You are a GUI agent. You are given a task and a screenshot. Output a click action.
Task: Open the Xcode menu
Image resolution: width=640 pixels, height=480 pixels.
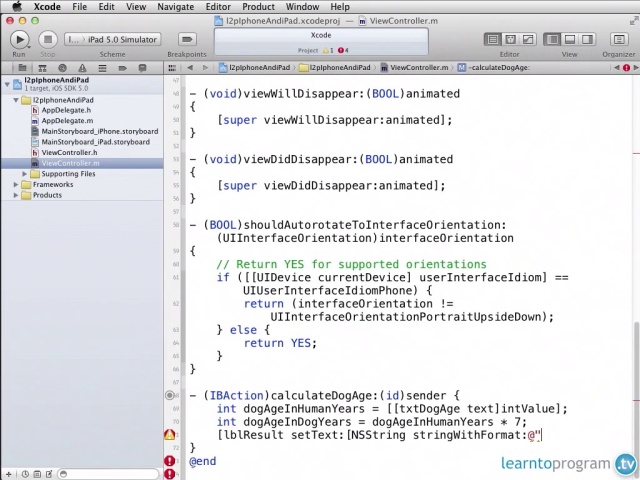[47, 7]
